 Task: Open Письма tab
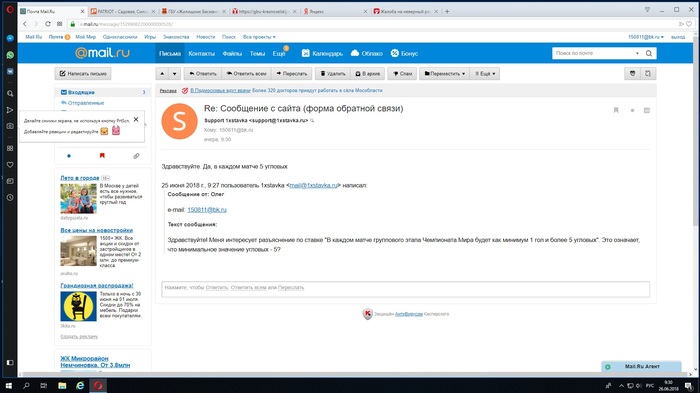click(170, 54)
